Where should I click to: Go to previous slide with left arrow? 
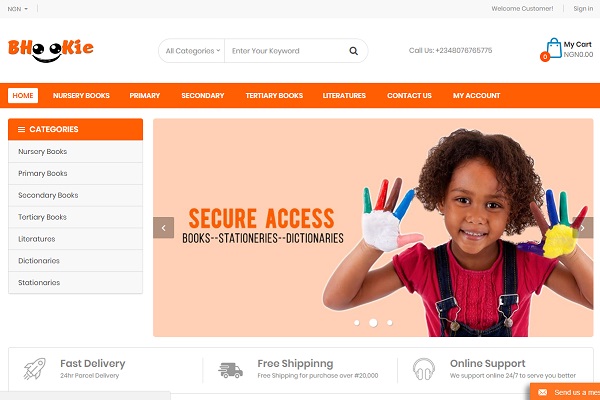163,228
